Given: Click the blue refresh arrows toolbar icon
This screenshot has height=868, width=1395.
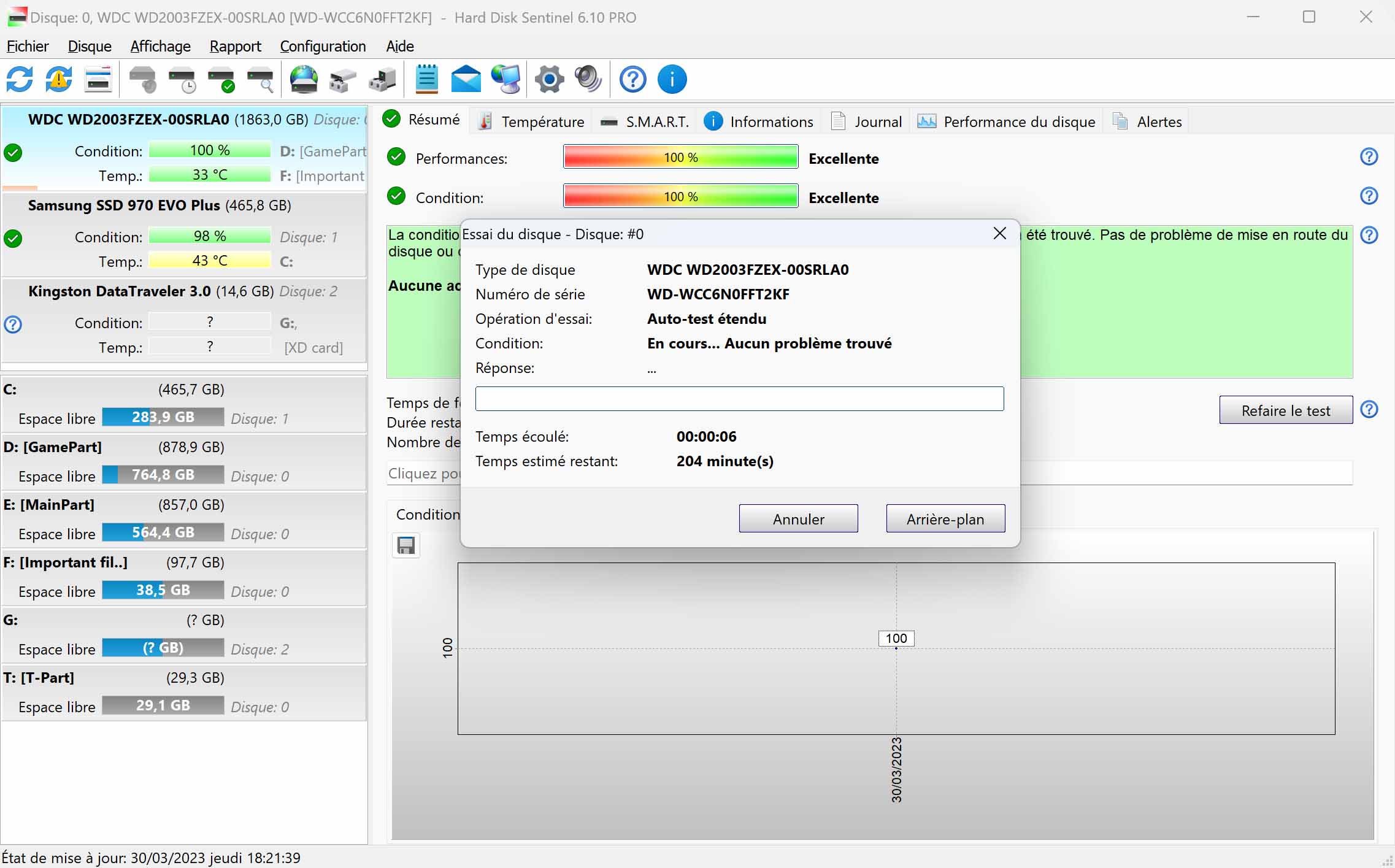Looking at the screenshot, I should 20,80.
